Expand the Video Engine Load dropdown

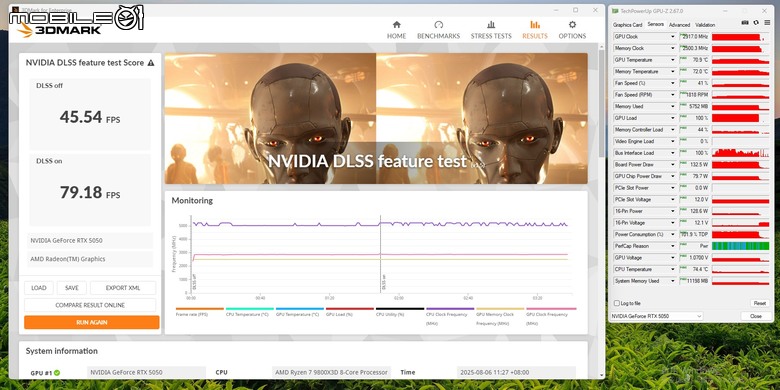673,141
